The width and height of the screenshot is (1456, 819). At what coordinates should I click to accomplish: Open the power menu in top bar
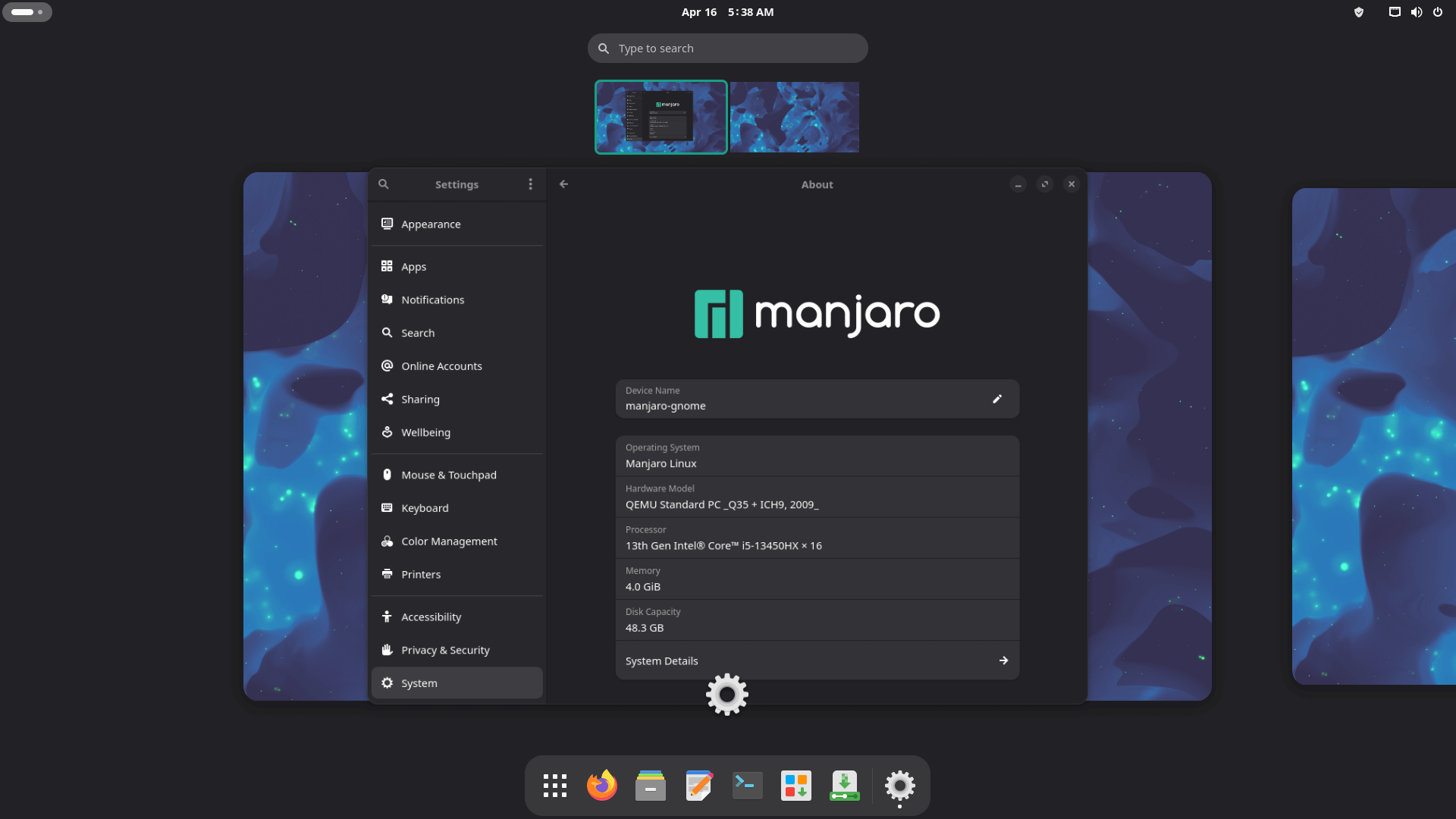click(1437, 12)
